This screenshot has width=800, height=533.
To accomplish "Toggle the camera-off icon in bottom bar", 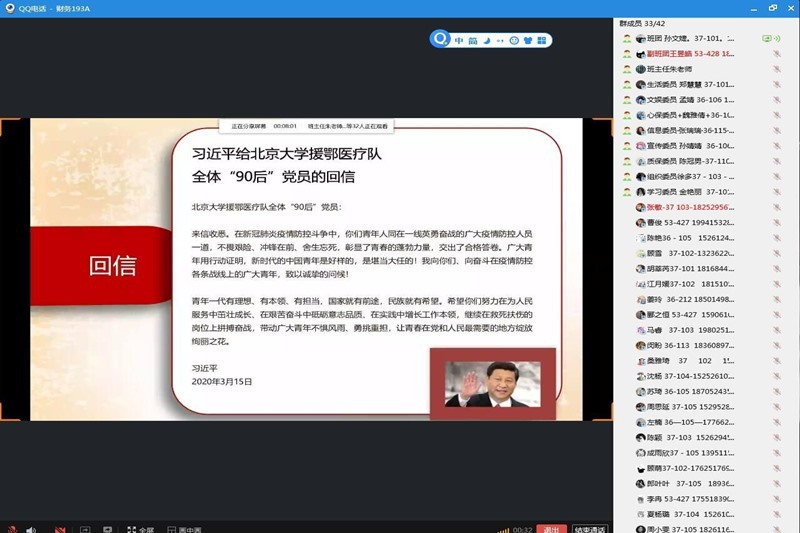I will pos(60,530).
